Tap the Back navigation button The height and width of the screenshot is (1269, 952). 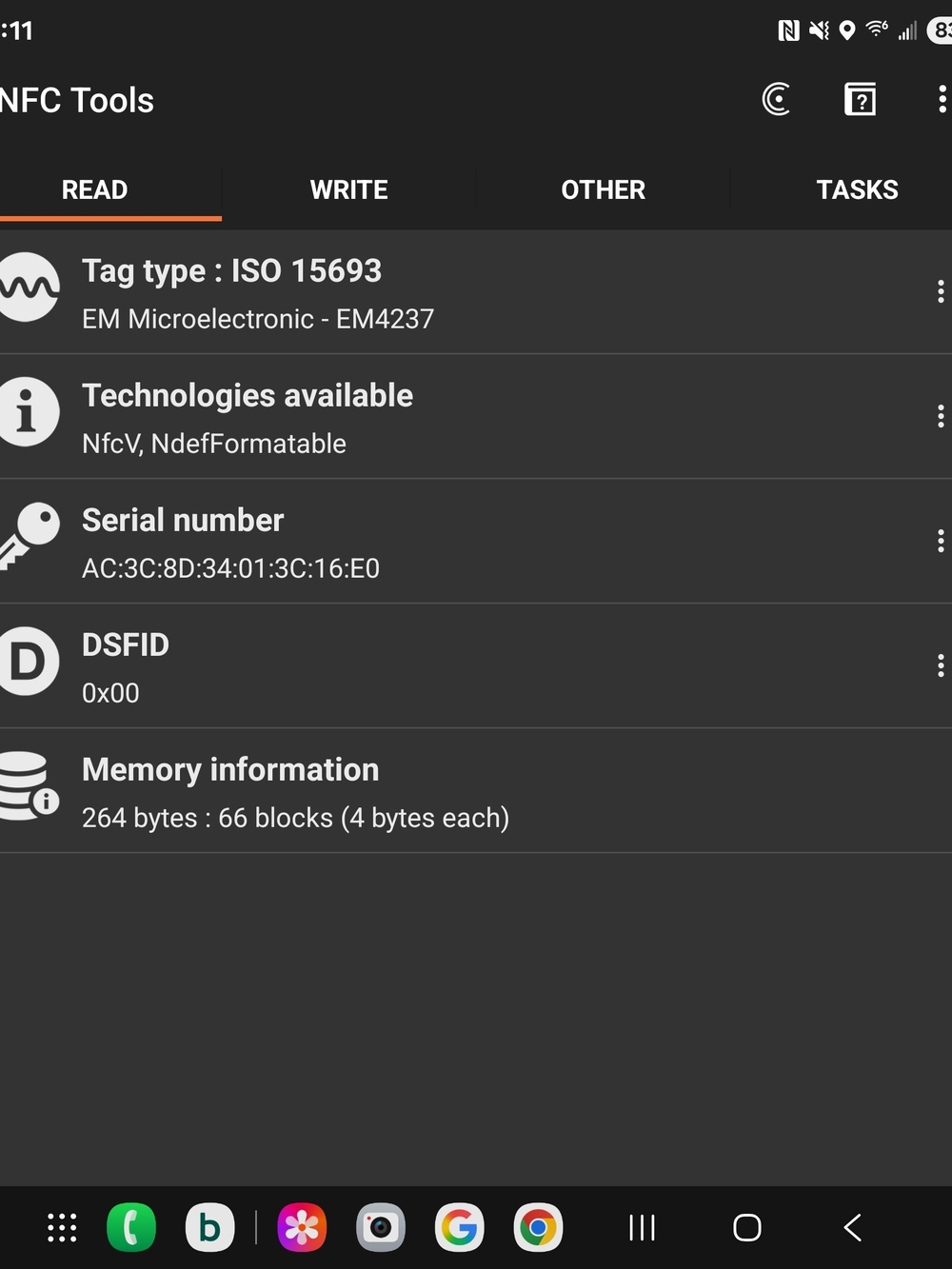[853, 1227]
